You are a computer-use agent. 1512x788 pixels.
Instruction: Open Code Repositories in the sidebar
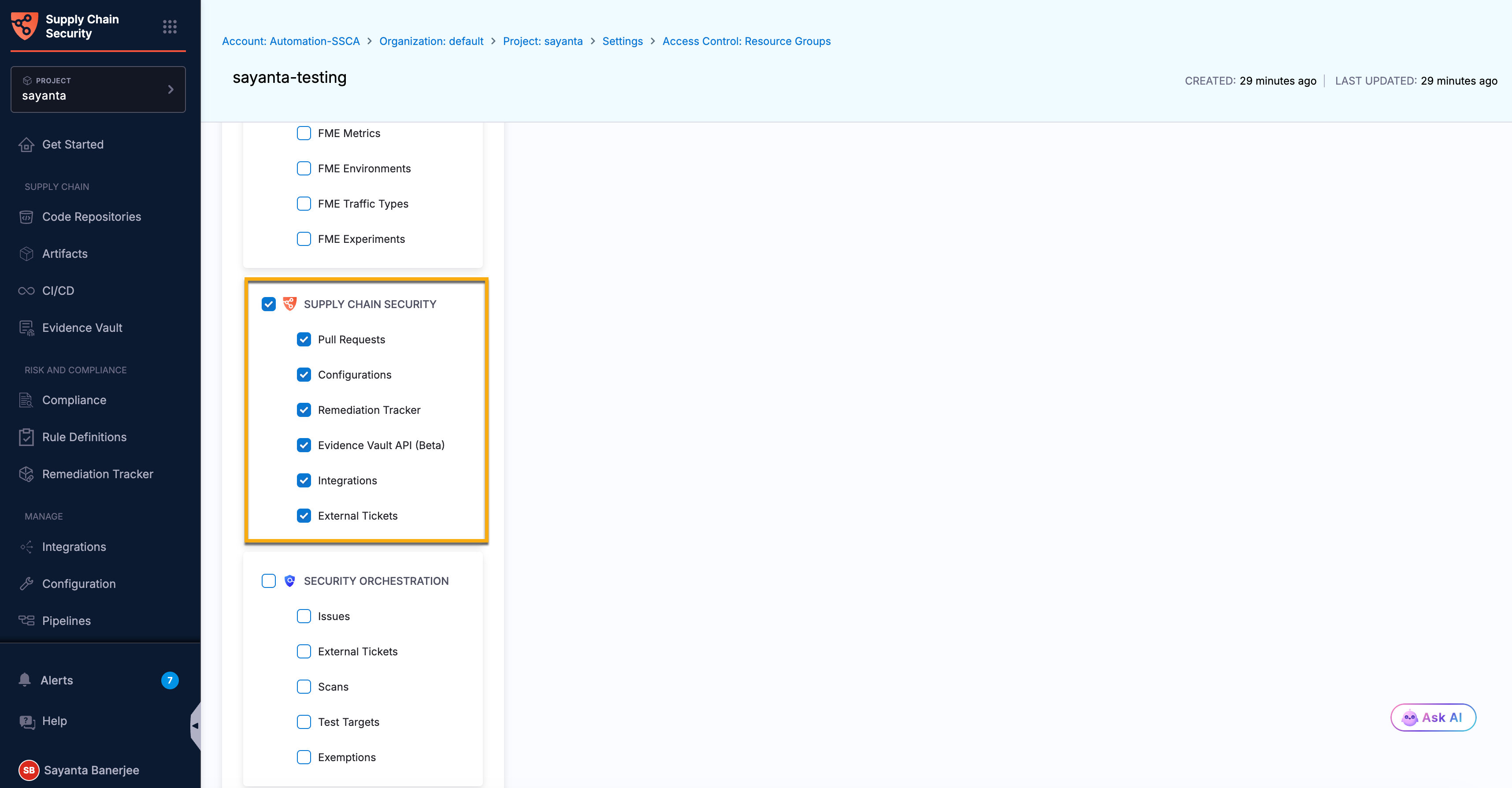(92, 217)
